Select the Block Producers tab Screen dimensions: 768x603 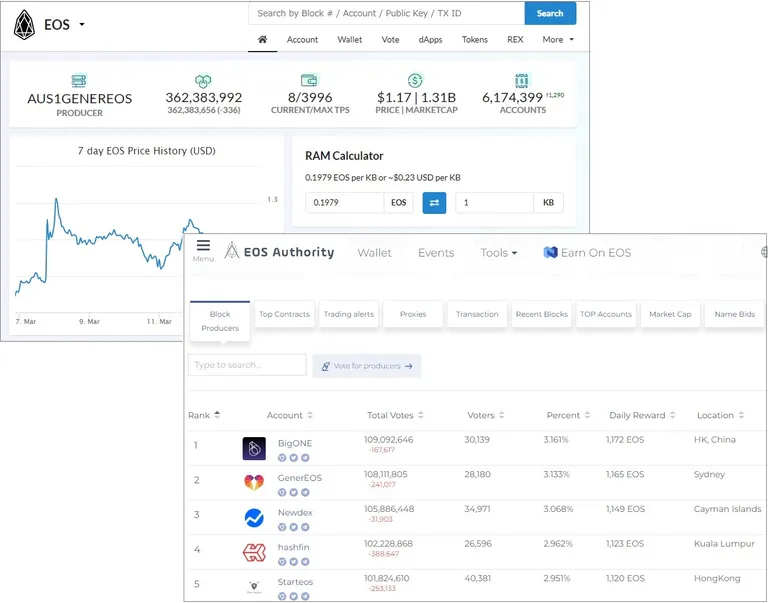220,321
